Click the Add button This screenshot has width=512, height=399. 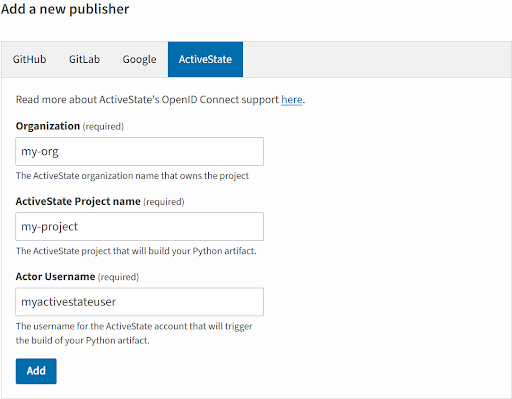[36, 371]
